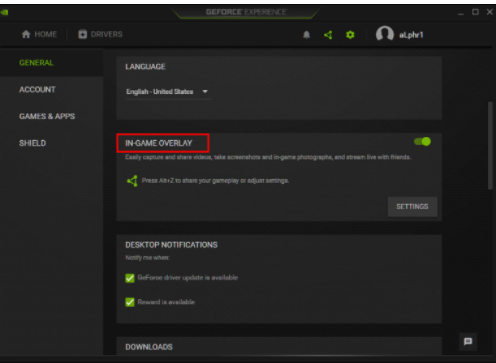This screenshot has height=363, width=496.
Task: Click the language dropdown arrow
Action: (205, 91)
